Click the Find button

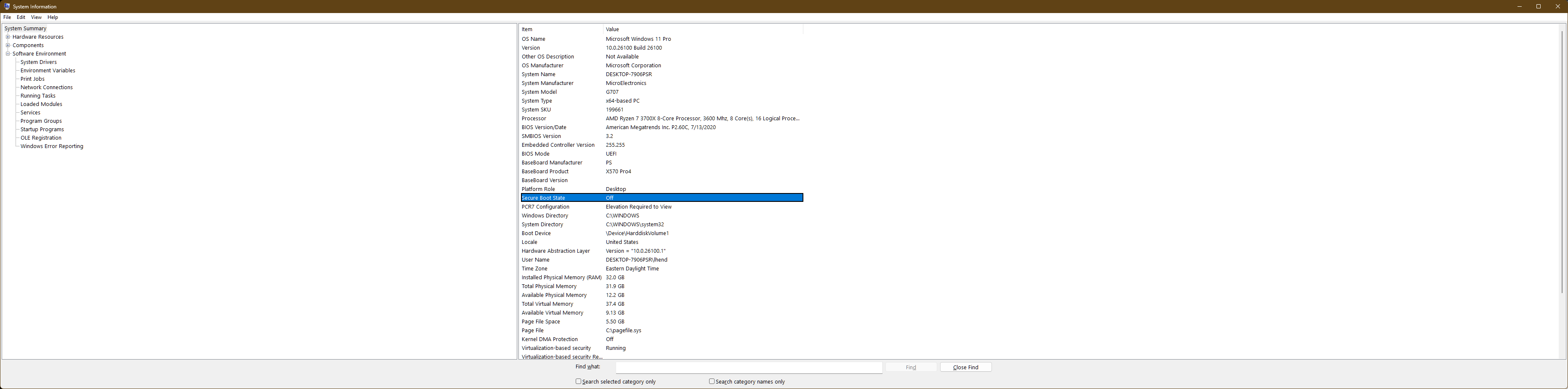pos(911,368)
